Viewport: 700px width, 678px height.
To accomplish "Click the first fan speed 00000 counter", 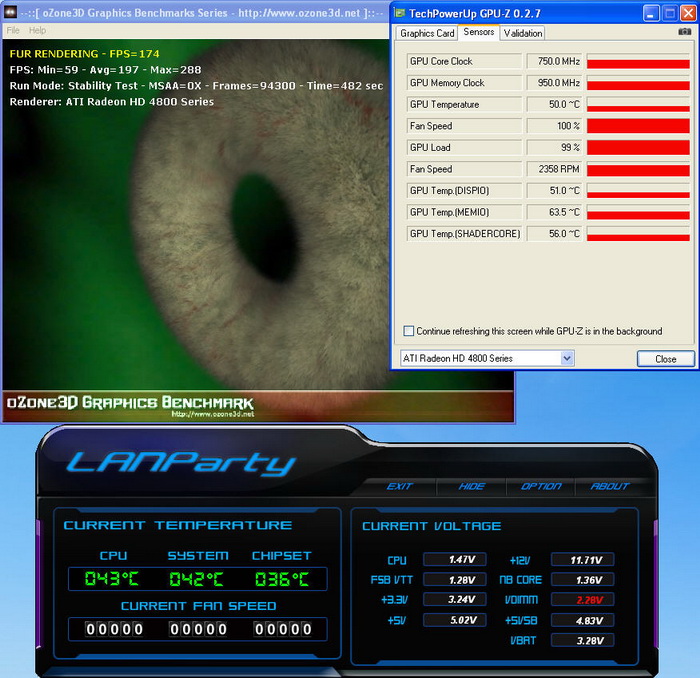I will 114,629.
